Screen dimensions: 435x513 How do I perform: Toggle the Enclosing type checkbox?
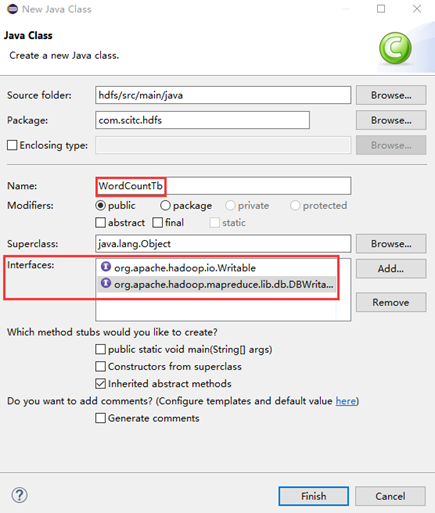point(12,145)
